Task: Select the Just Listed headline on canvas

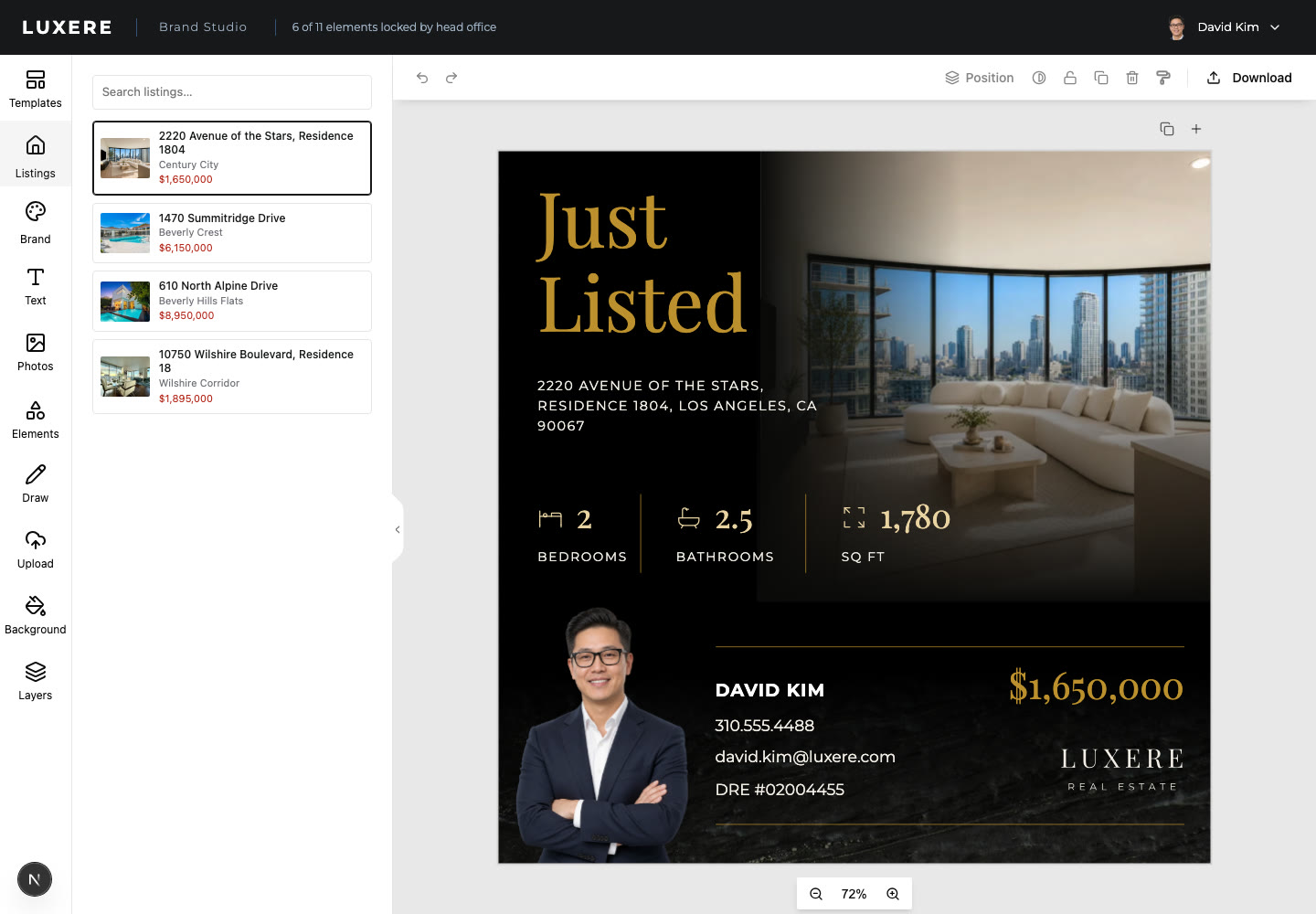Action: 642,262
